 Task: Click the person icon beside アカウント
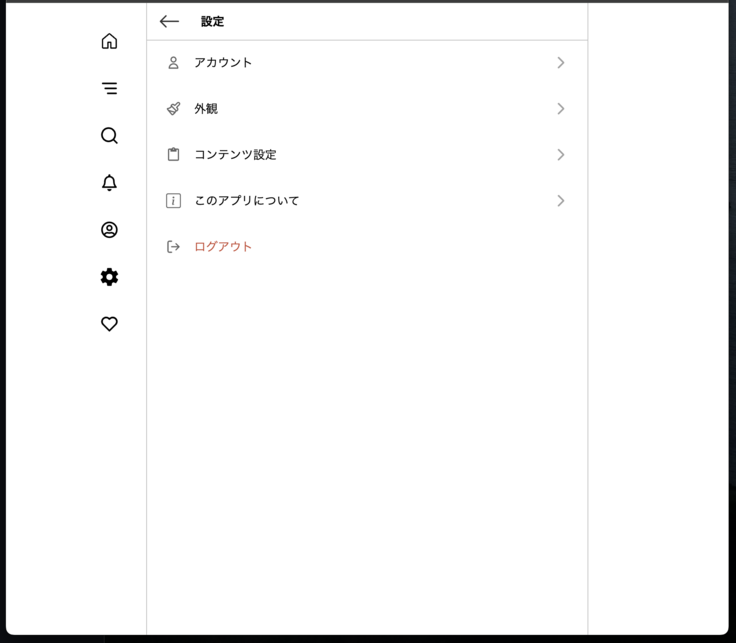click(x=173, y=62)
